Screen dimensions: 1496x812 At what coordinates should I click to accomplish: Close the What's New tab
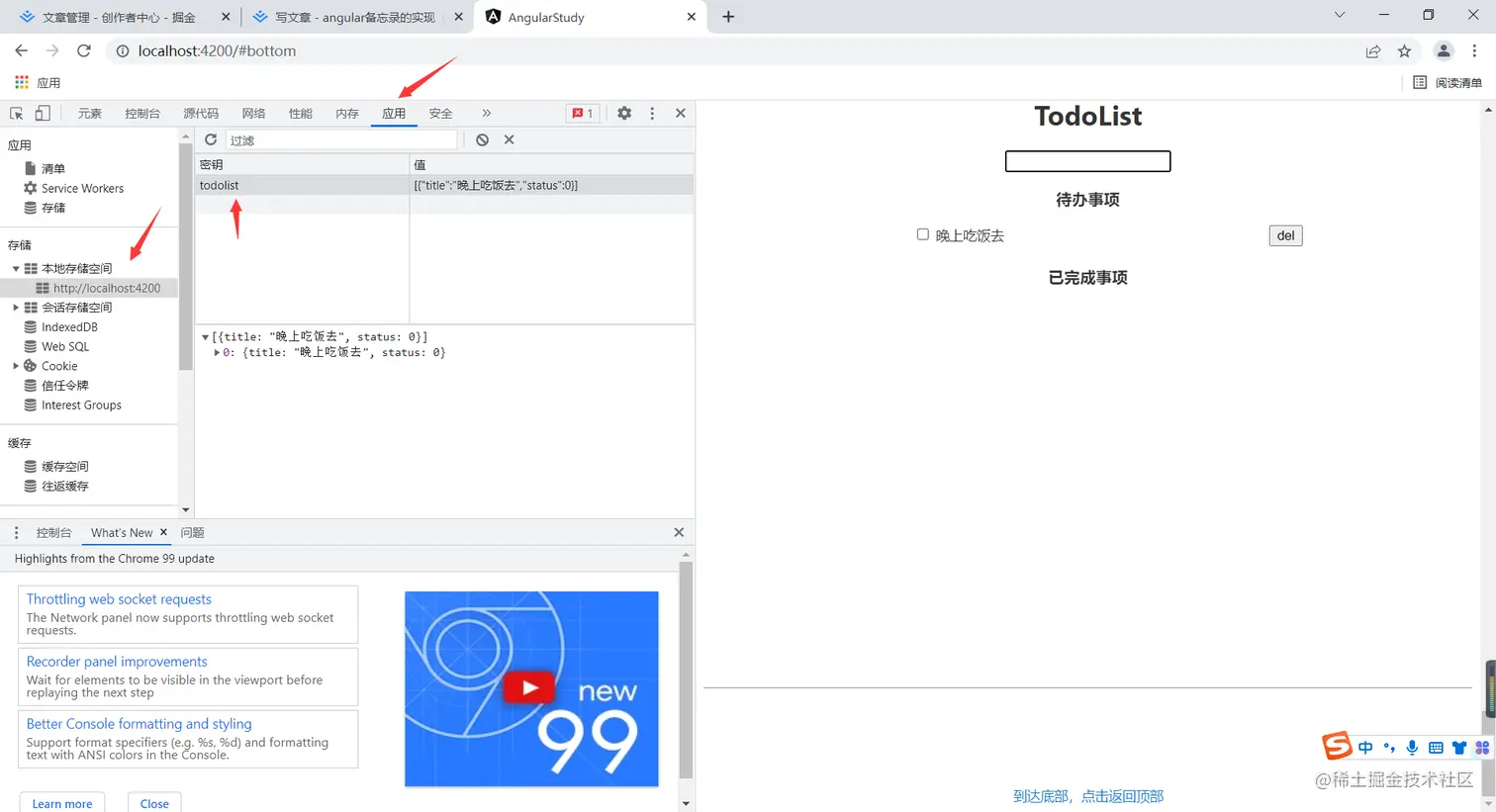click(163, 532)
